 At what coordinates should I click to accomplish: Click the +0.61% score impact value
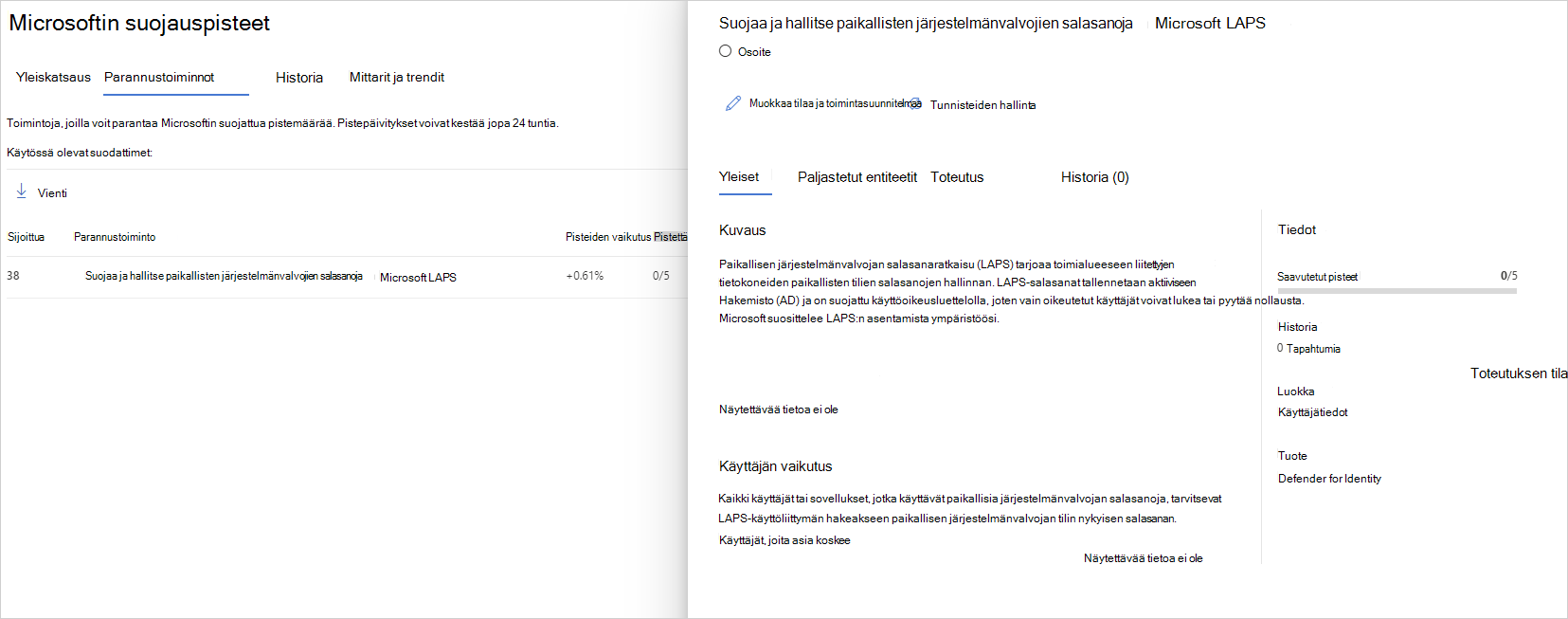pos(585,276)
